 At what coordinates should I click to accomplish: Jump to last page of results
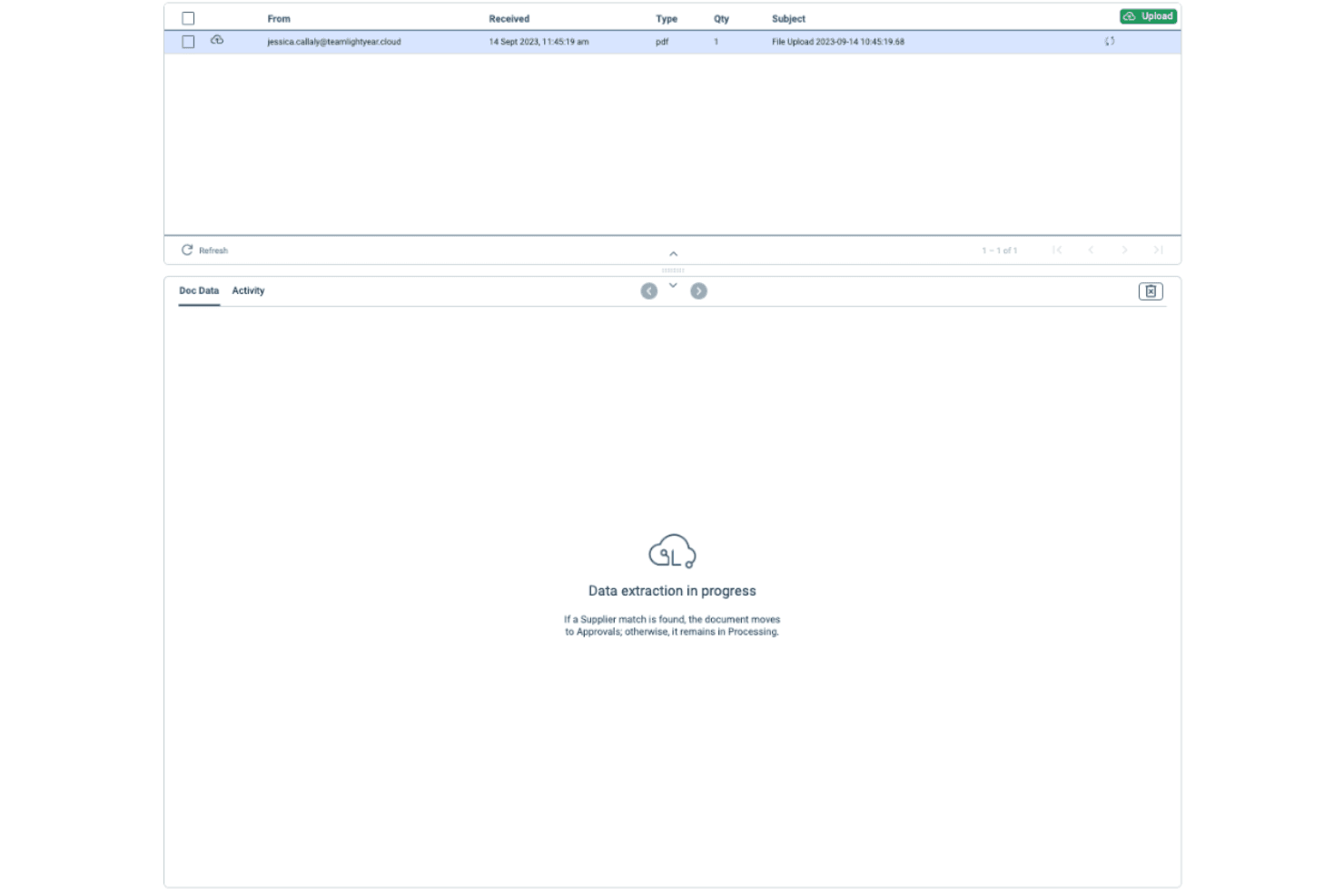click(1158, 250)
